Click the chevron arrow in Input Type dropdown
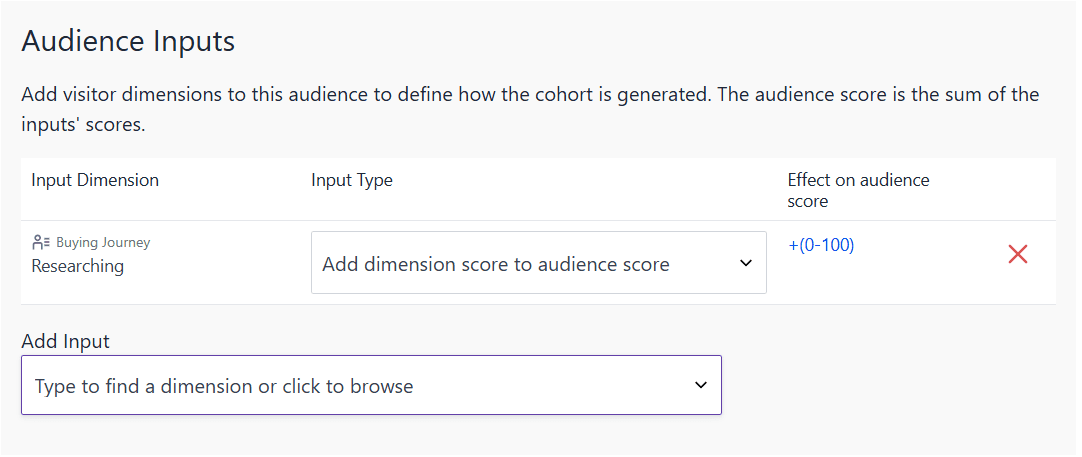Viewport: 1082px width, 457px height. [x=745, y=263]
